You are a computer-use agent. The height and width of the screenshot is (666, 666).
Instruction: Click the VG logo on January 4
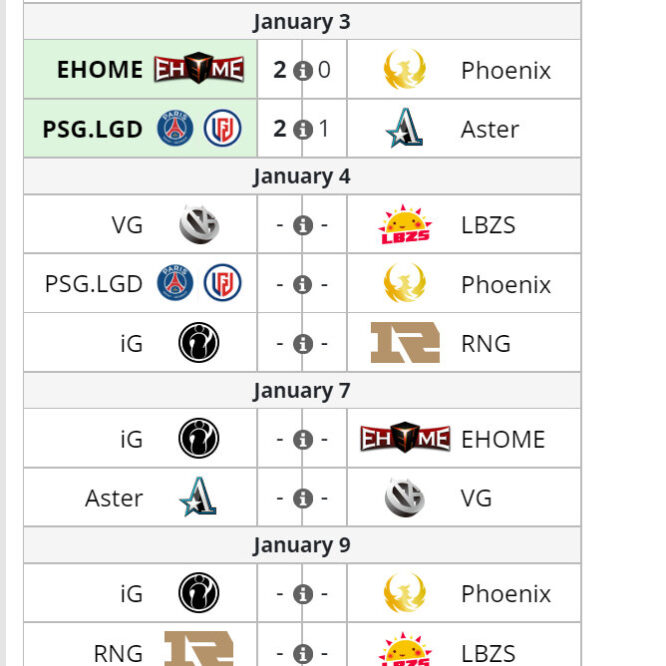click(199, 224)
